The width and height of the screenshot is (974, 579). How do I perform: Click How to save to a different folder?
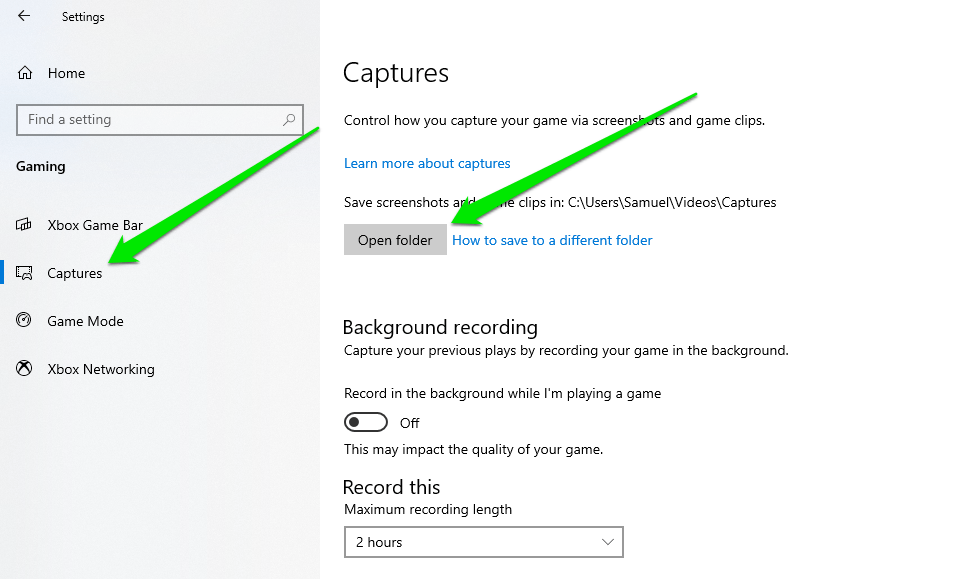pyautogui.click(x=552, y=240)
